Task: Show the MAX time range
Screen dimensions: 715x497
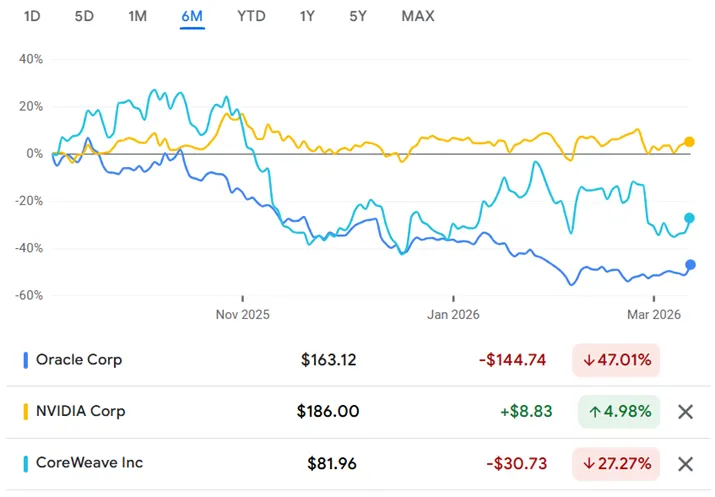Action: click(x=417, y=16)
